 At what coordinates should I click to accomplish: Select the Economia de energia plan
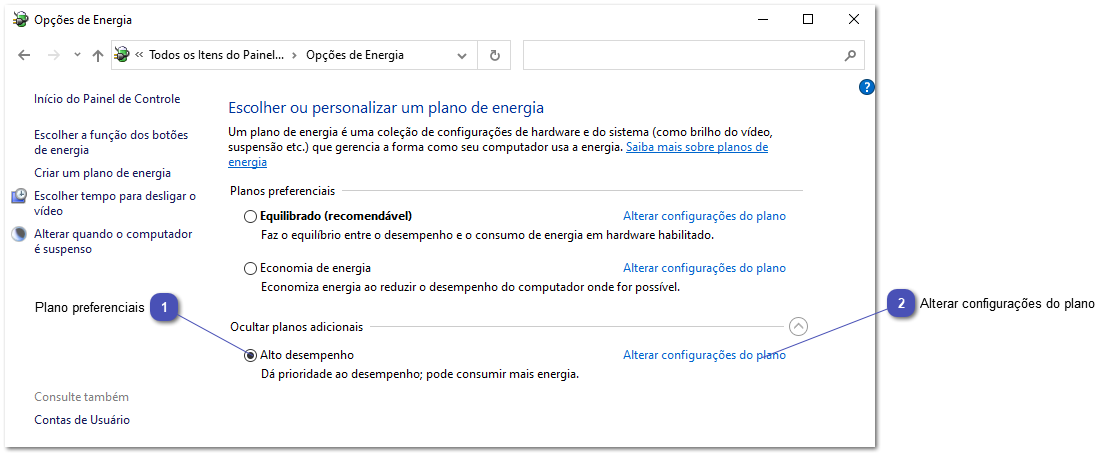point(250,268)
